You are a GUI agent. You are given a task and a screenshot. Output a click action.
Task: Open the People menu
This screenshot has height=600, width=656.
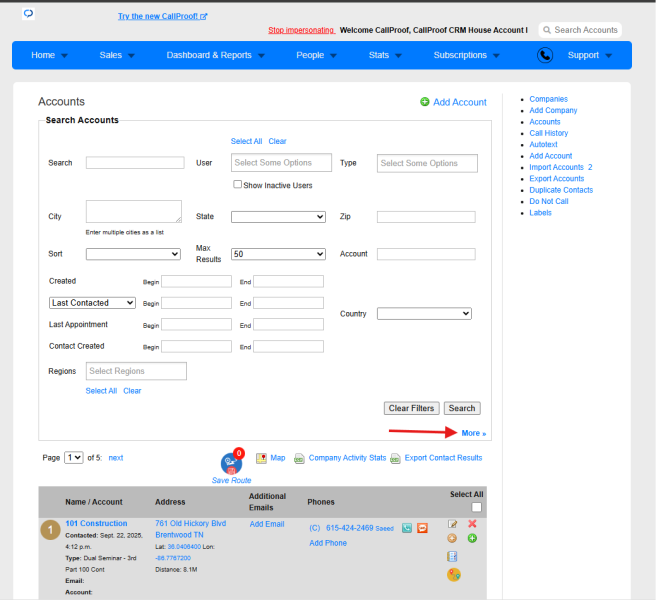(316, 55)
